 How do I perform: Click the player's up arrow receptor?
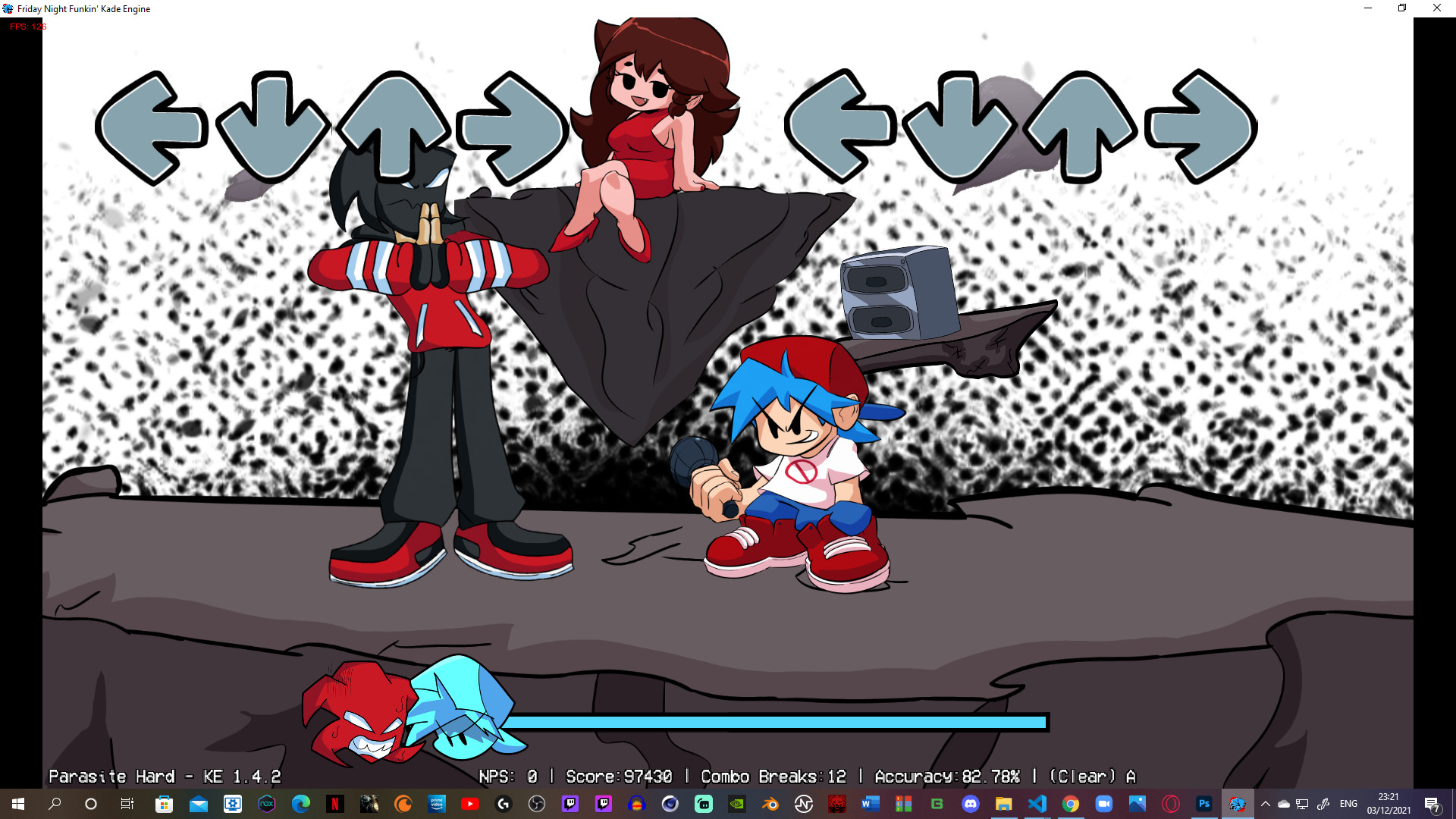(x=1081, y=127)
